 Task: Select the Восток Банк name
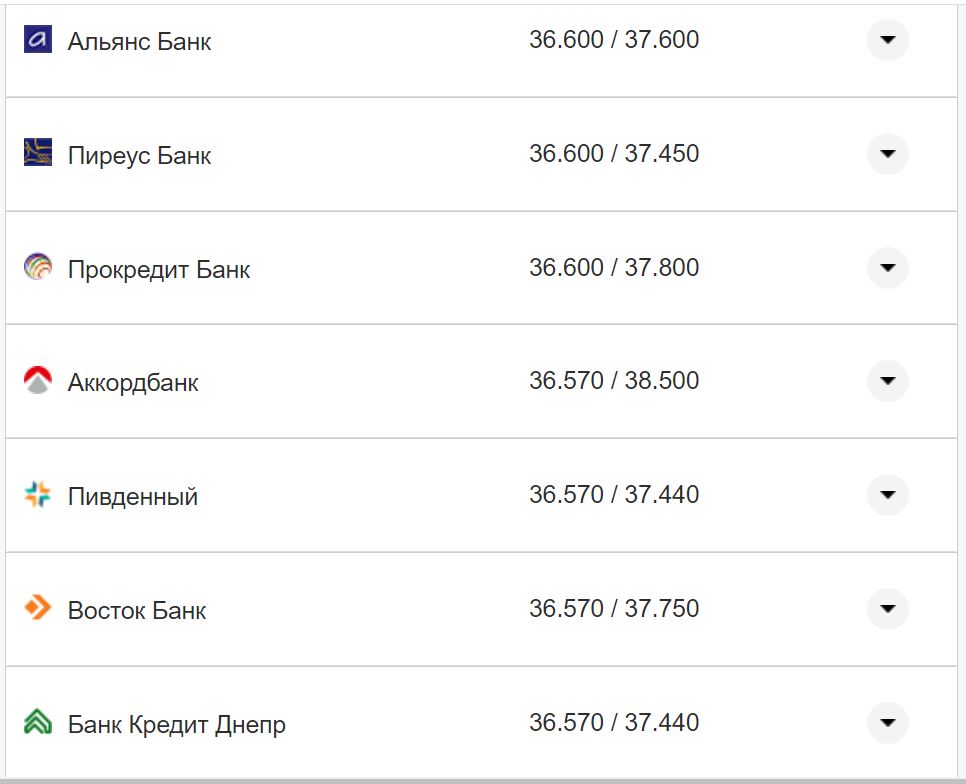pos(136,608)
